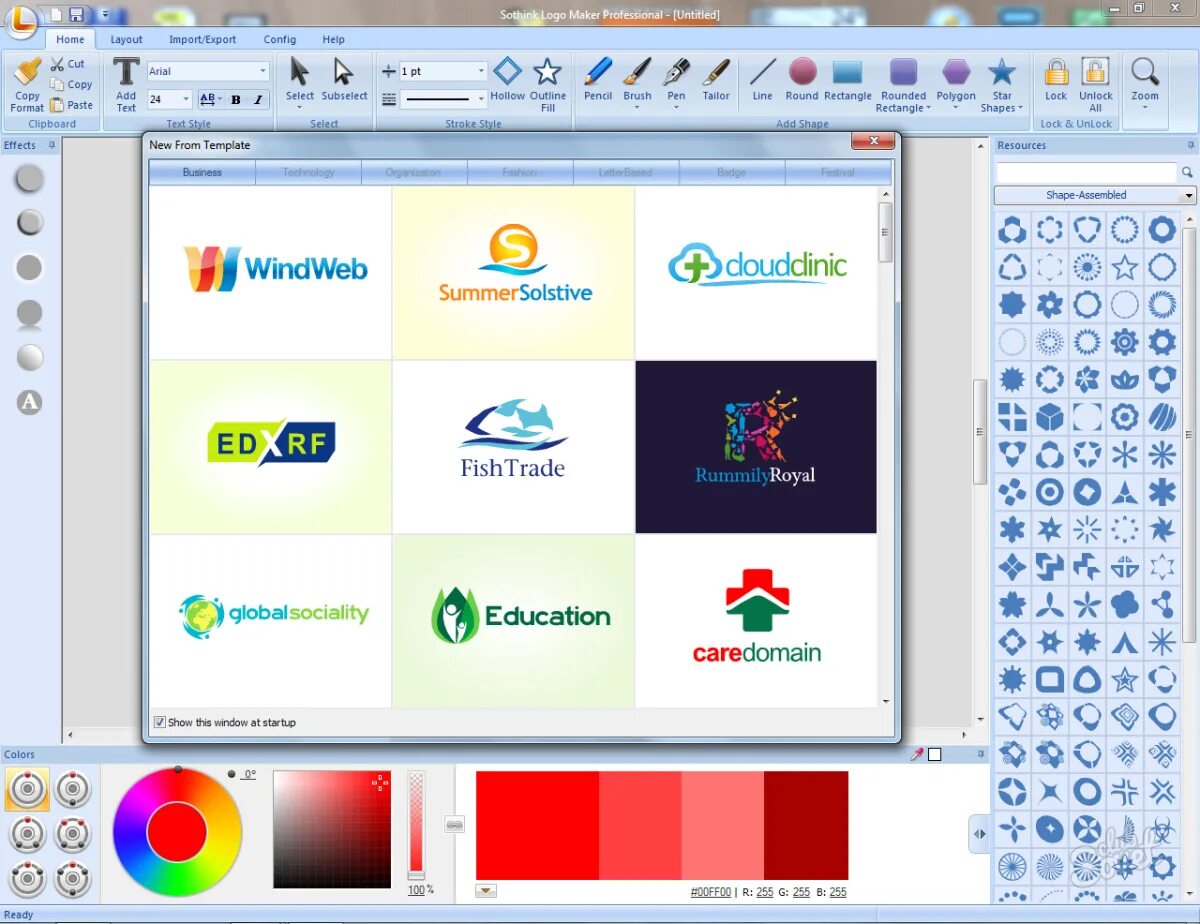Pick the dark red last color swatch
The width and height of the screenshot is (1200, 924).
click(806, 825)
